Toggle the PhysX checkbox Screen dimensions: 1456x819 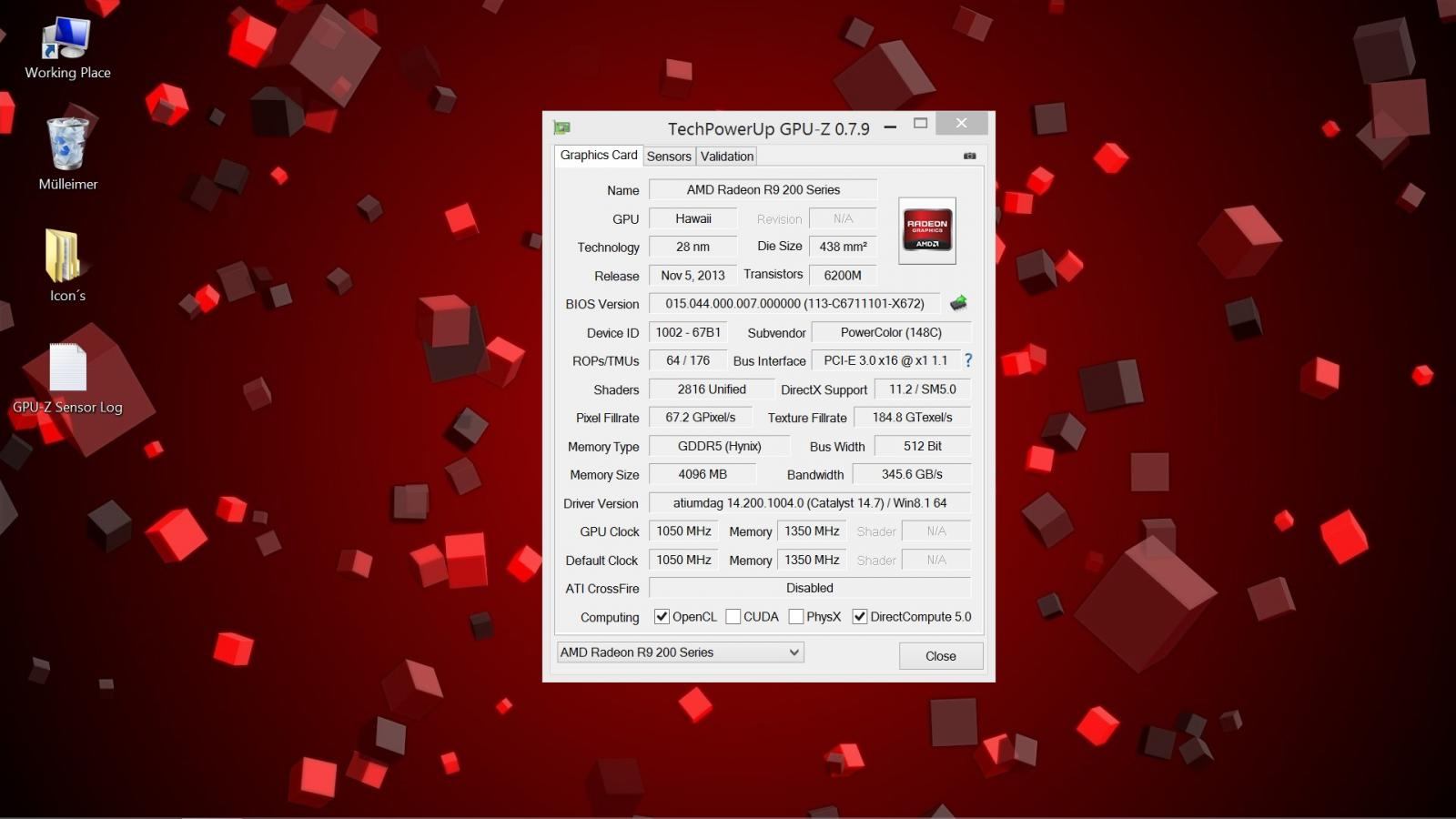coord(796,617)
